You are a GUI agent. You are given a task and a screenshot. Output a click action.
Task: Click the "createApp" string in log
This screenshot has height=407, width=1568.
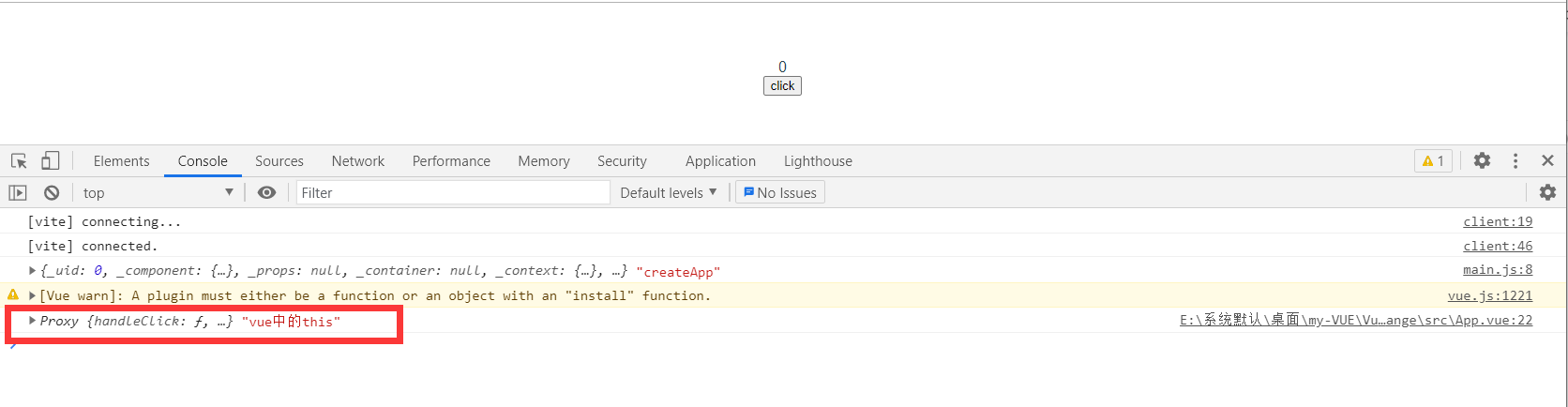[x=678, y=272]
